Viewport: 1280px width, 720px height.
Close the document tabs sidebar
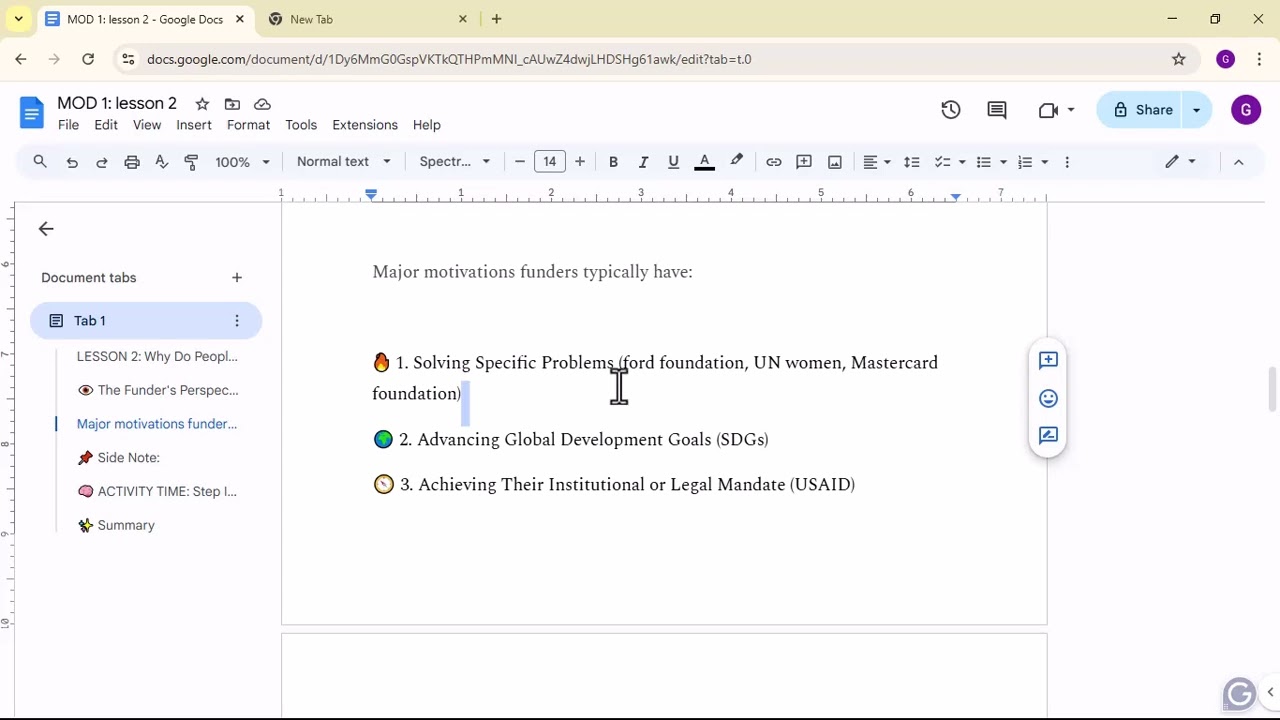[46, 229]
